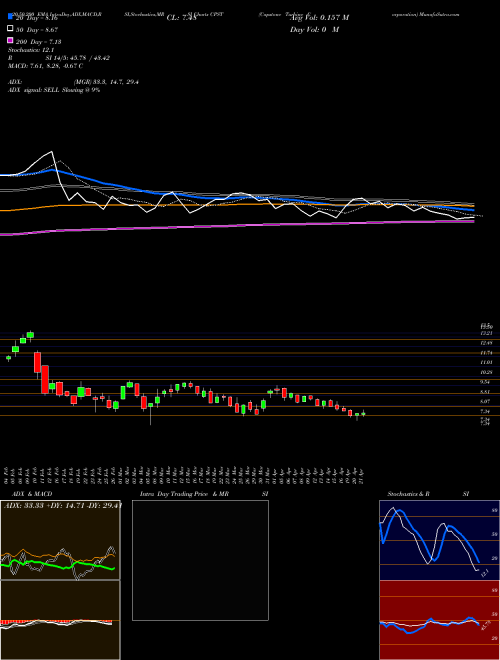The width and height of the screenshot is (500, 660).
Task: Open the red RSI chart panel
Action: pyautogui.click(x=439, y=620)
